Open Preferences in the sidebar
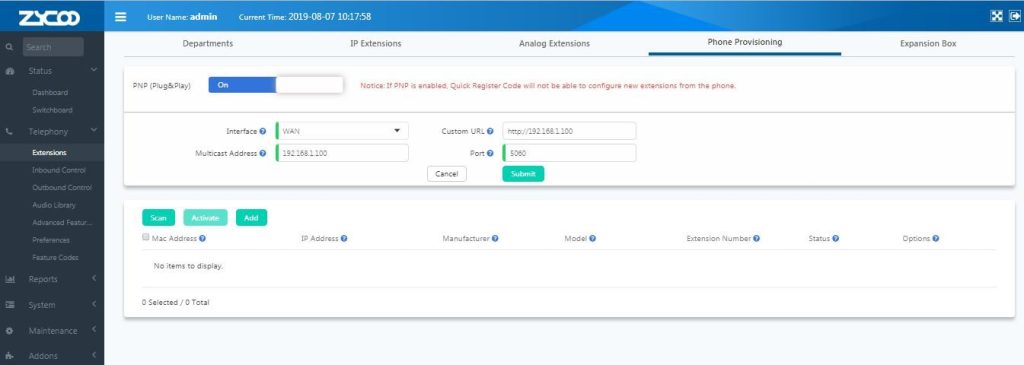The image size is (1024, 365). click(51, 240)
